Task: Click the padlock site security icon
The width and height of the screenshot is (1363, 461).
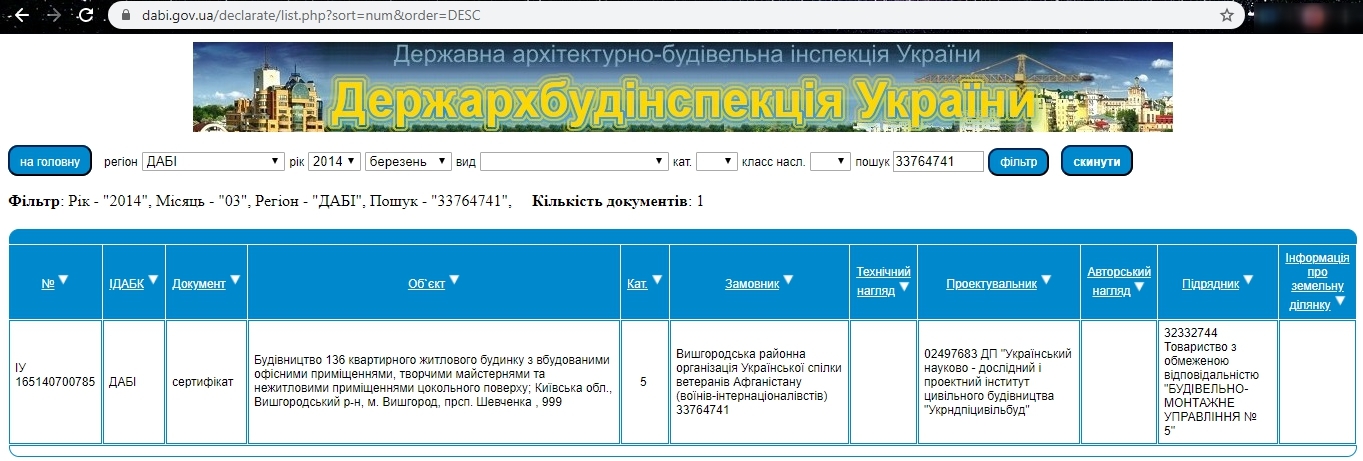Action: click(125, 15)
